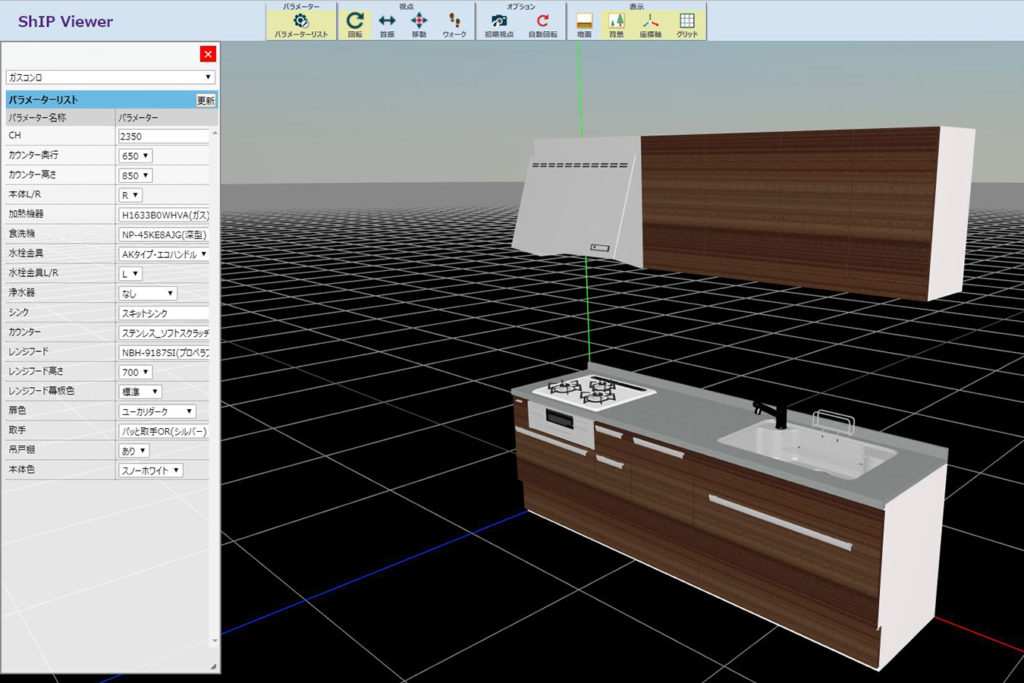Click the 浄水器 row label
The height and width of the screenshot is (683, 1024).
coord(22,293)
